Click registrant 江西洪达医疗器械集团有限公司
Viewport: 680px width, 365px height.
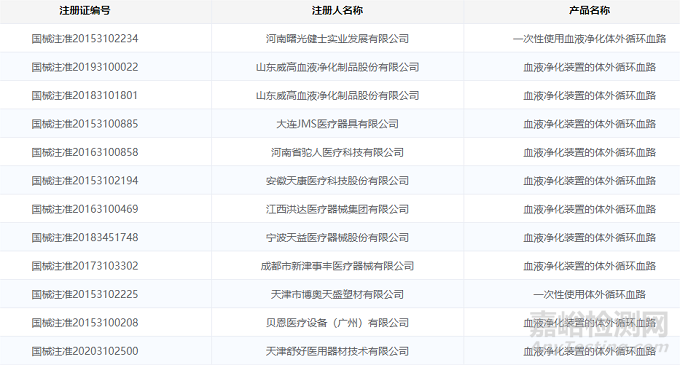pyautogui.click(x=337, y=209)
